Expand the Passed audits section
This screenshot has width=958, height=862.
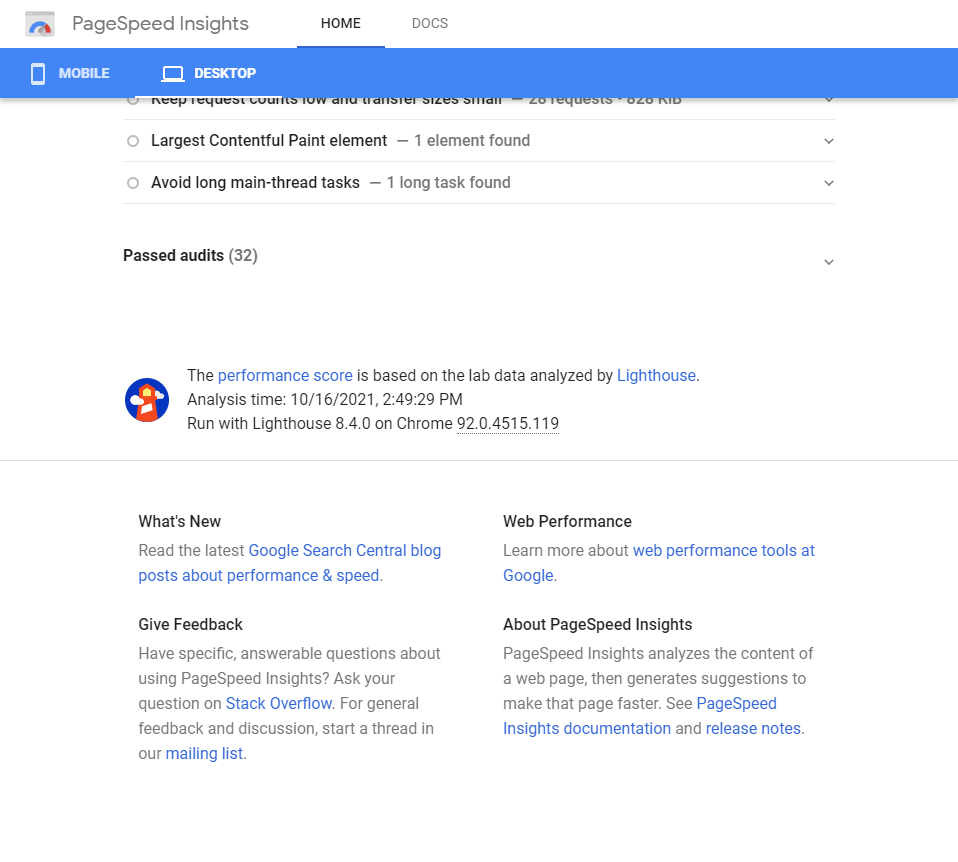coord(828,262)
